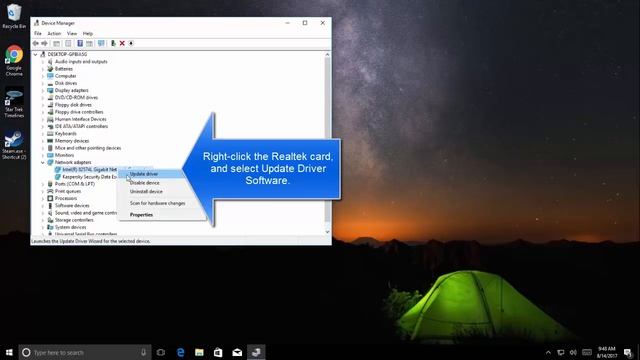Click the Forward arrow in Device Manager toolbar
This screenshot has width=640, height=360.
pyautogui.click(x=44, y=43)
